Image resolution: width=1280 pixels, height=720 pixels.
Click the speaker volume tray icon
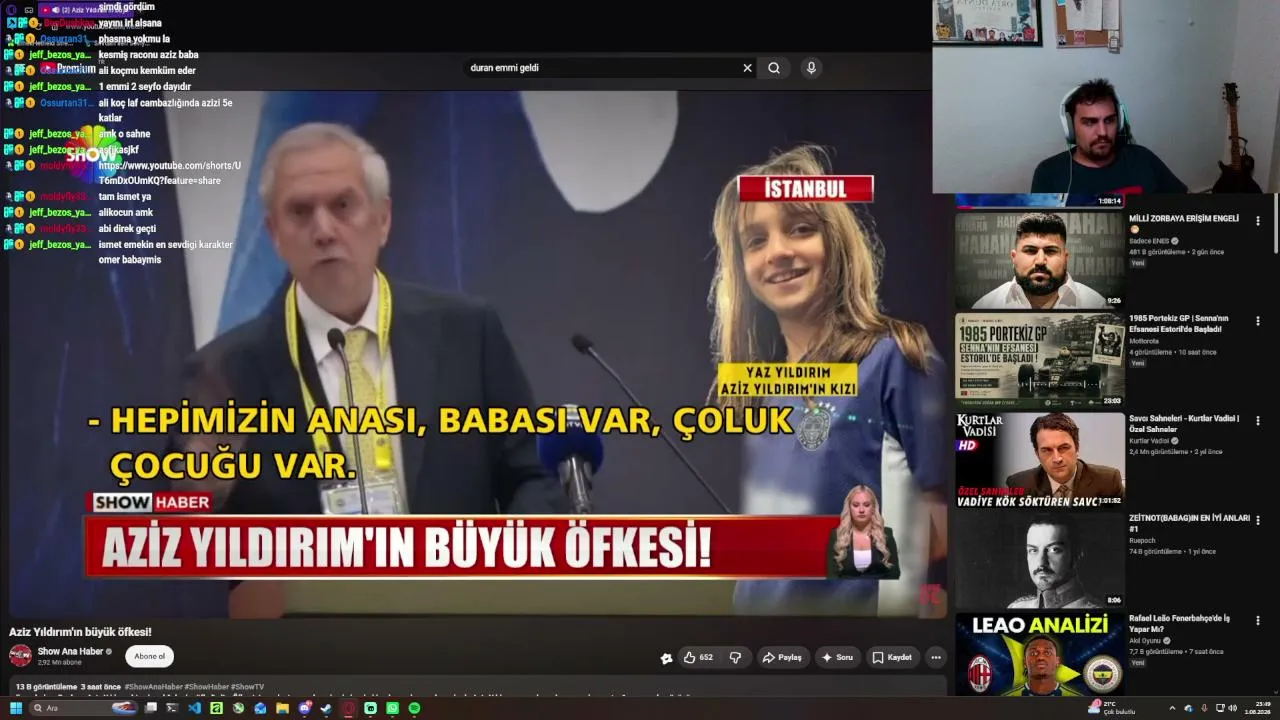[x=1232, y=708]
